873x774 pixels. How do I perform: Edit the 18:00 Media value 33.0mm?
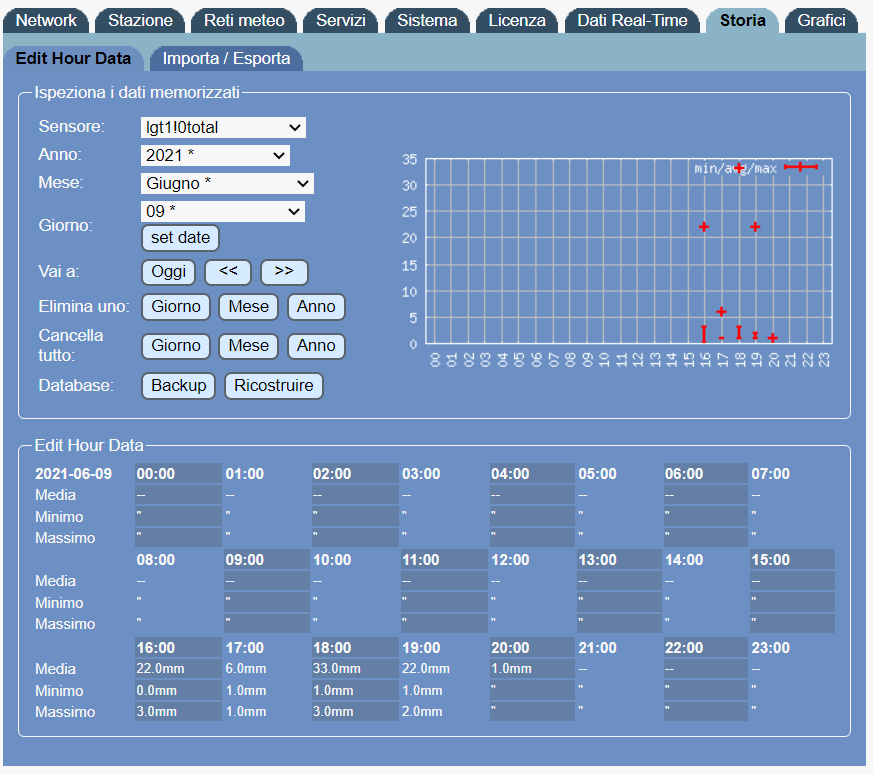coord(355,669)
